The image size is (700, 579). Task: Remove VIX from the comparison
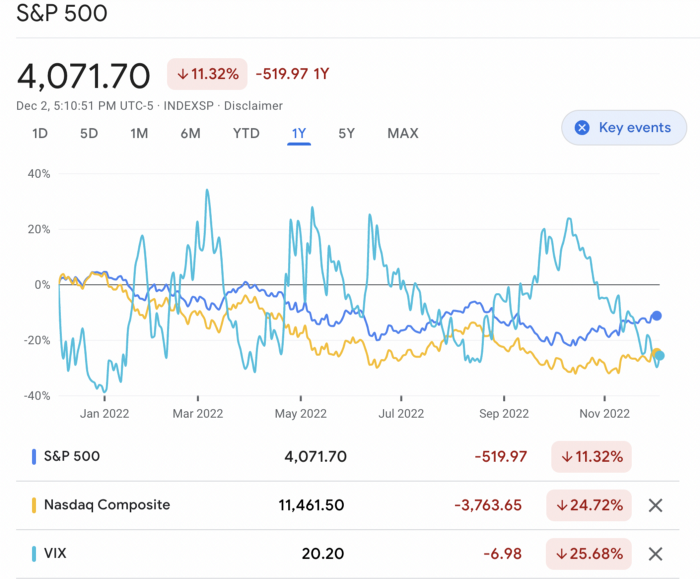tap(655, 554)
